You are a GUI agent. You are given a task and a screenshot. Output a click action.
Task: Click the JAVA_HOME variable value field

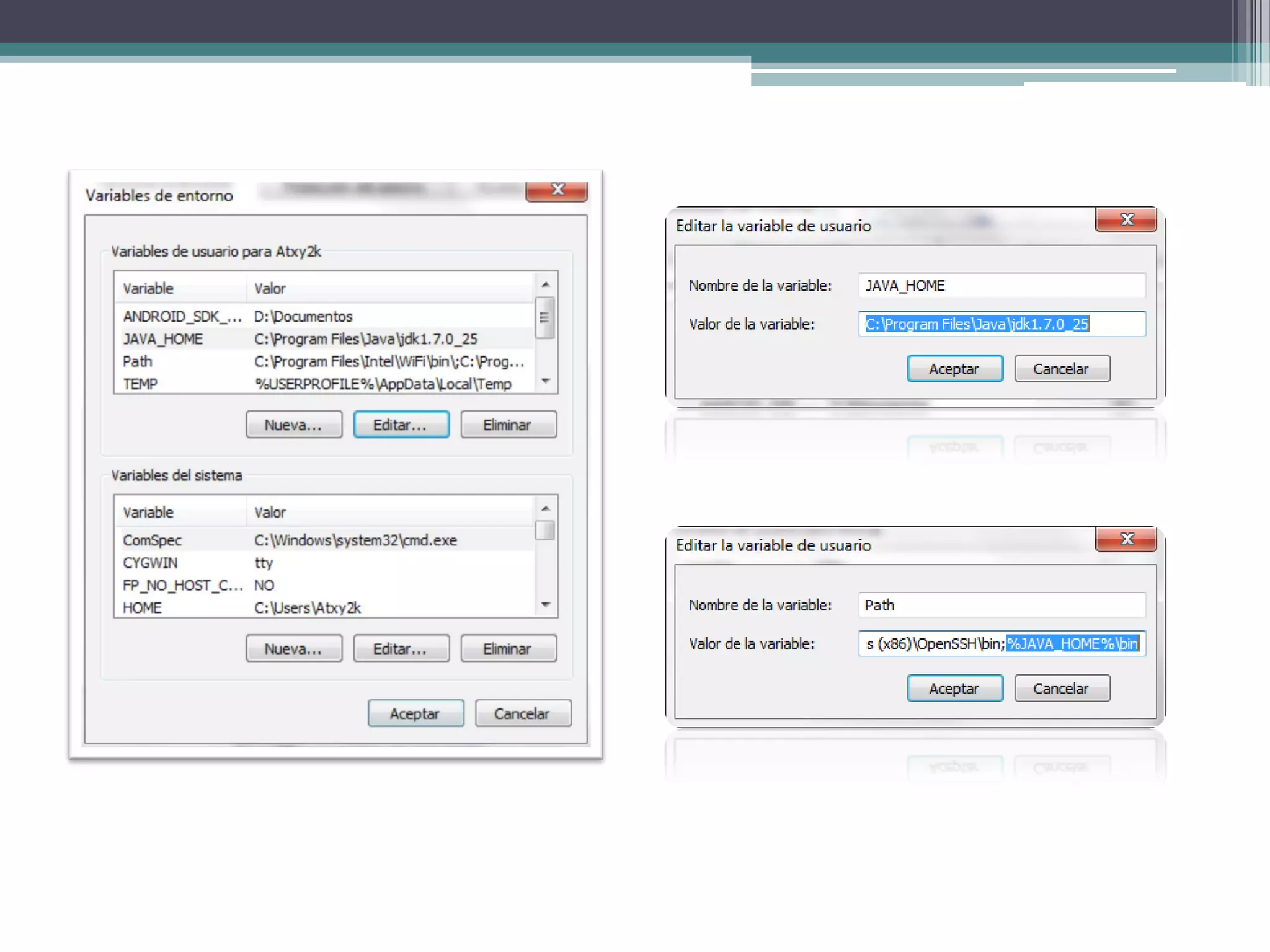(1001, 324)
